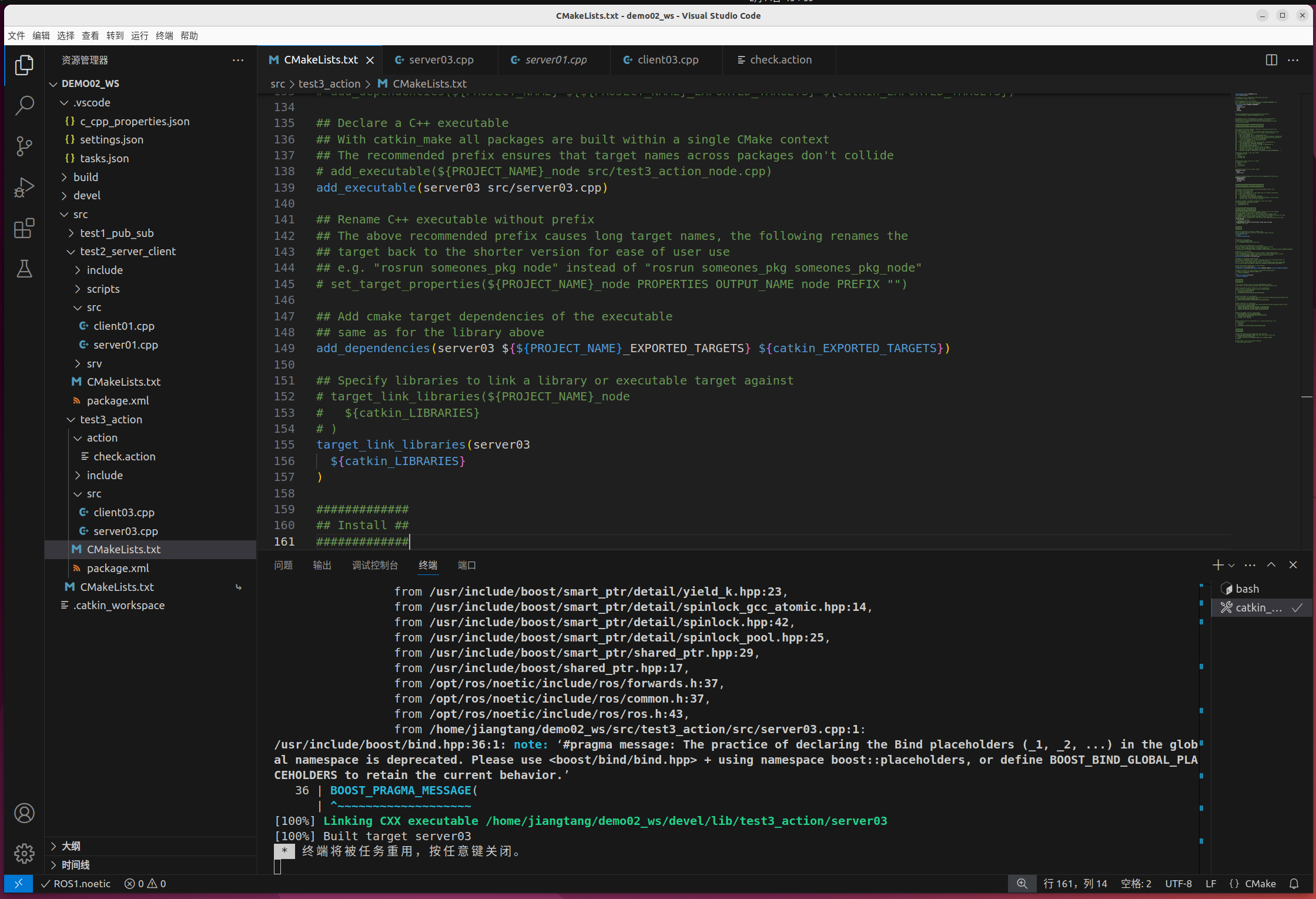The width and height of the screenshot is (1316, 899).
Task: Maximize the terminal panel with chevron up
Action: pos(1271,565)
